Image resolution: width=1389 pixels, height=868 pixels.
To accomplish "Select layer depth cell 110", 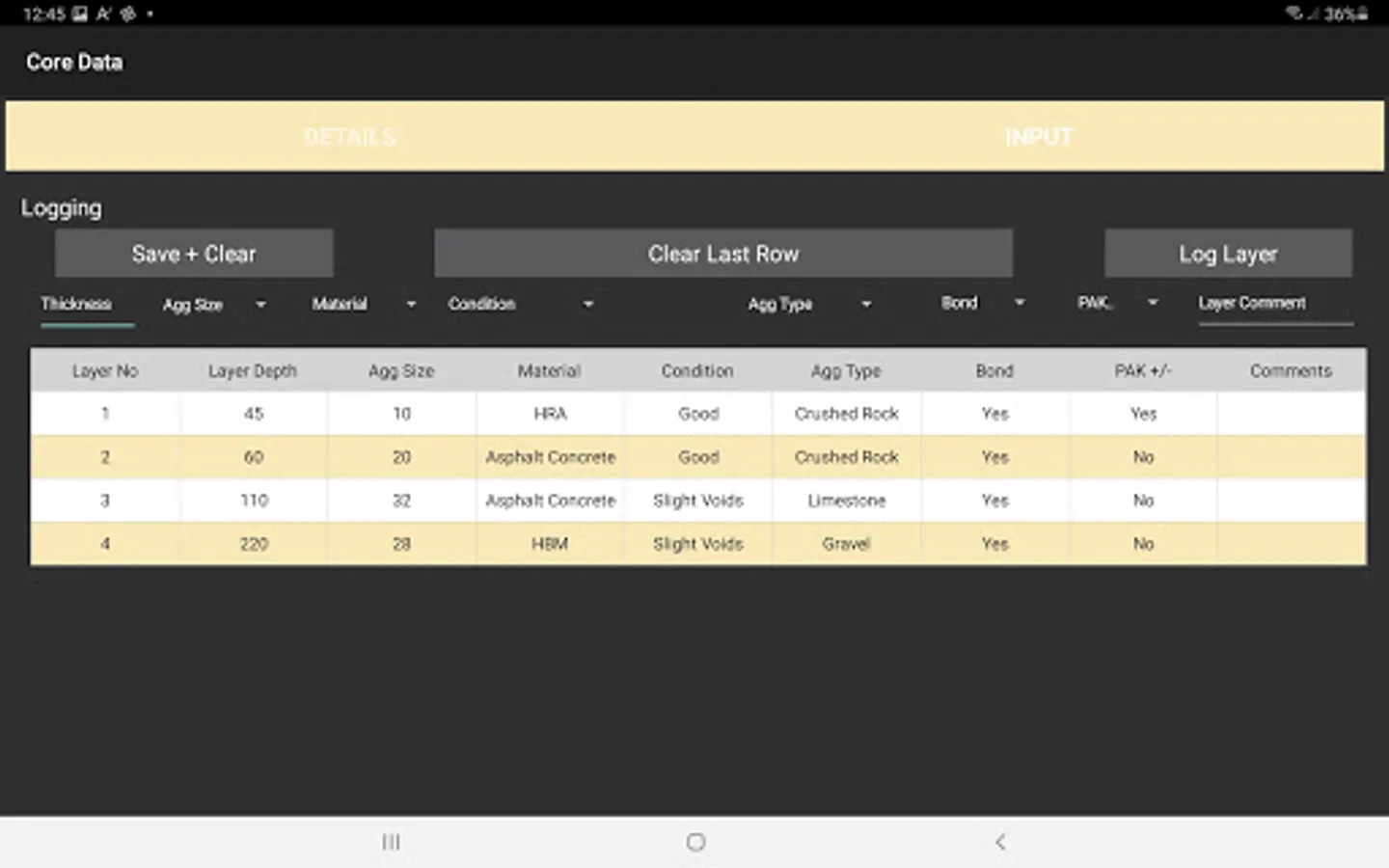I will coord(254,501).
